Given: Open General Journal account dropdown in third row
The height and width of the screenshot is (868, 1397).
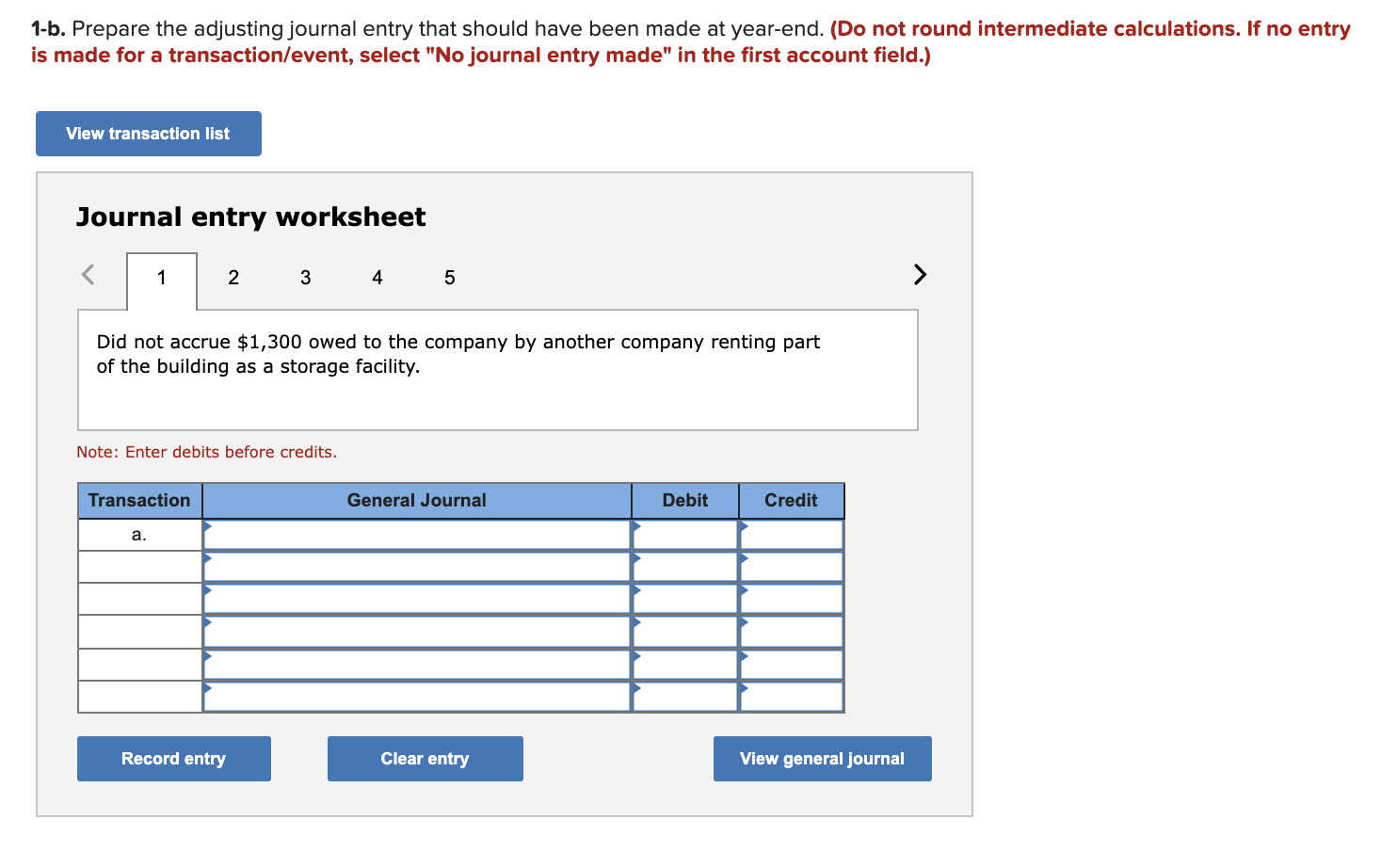Looking at the screenshot, I should pyautogui.click(x=417, y=599).
